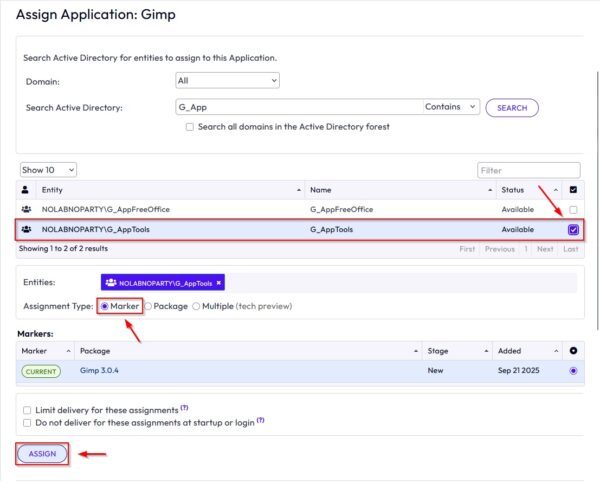The width and height of the screenshot is (600, 483).
Task: Open help tooltip for startup or login option
Action: coord(261,420)
